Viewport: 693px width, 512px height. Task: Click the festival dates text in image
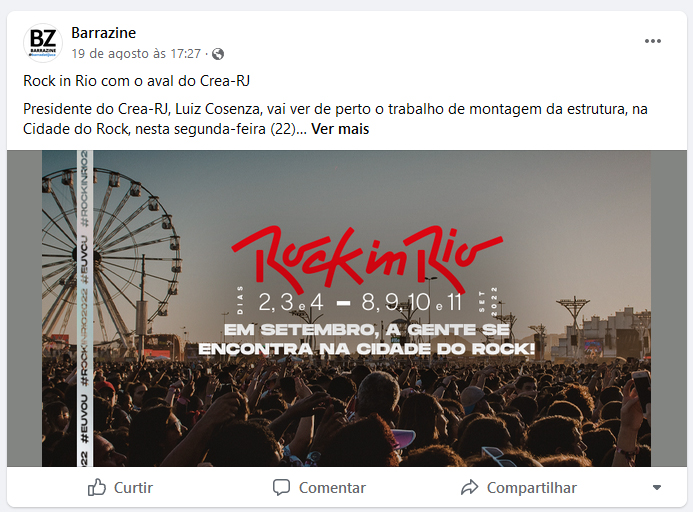(x=360, y=302)
